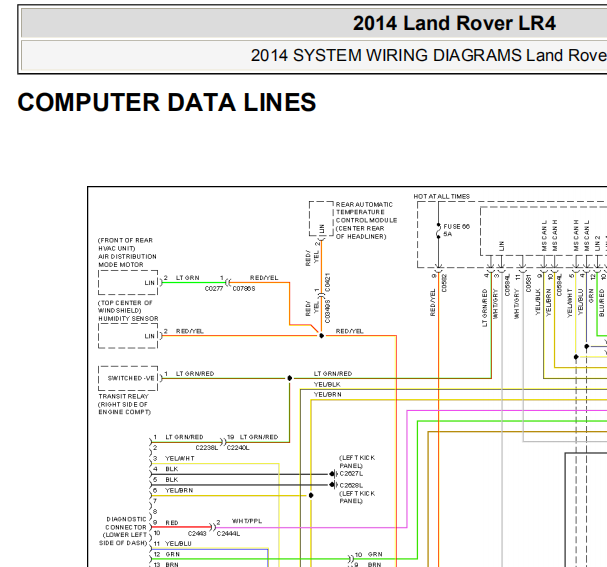Image resolution: width=607 pixels, height=567 pixels.
Task: Click the "COMPUTER DATA LINES" heading
Action: click(x=167, y=103)
